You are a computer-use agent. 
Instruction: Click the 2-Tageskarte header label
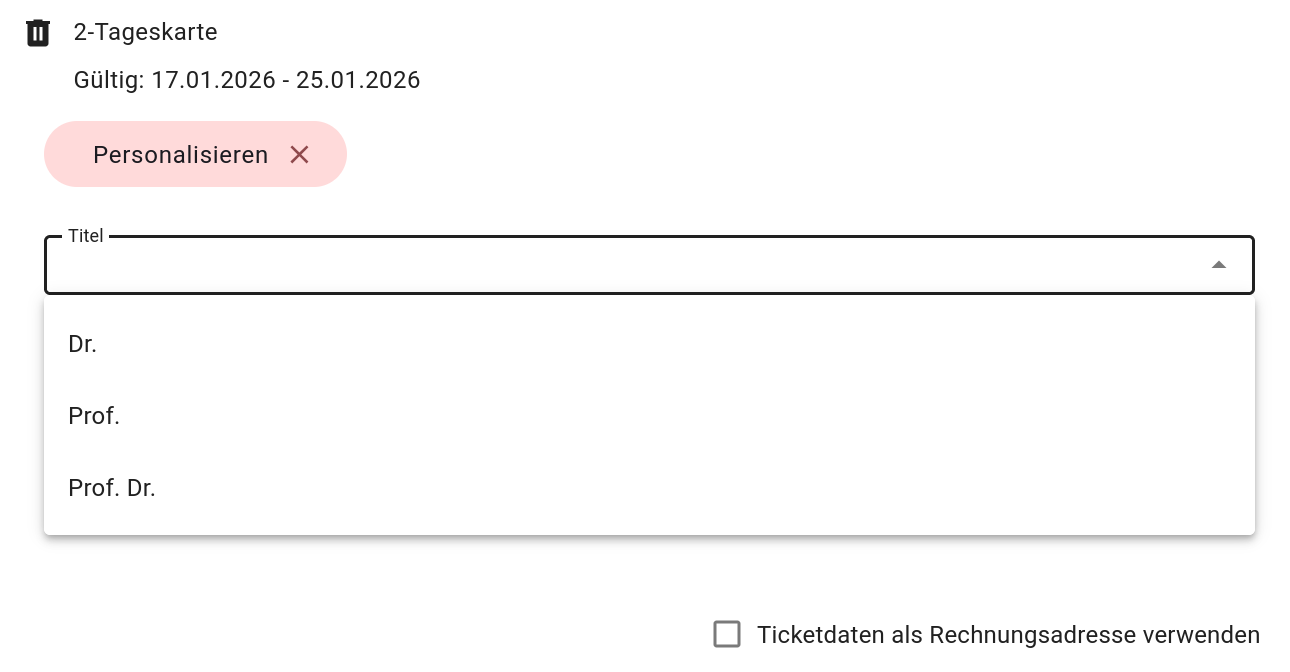[145, 32]
